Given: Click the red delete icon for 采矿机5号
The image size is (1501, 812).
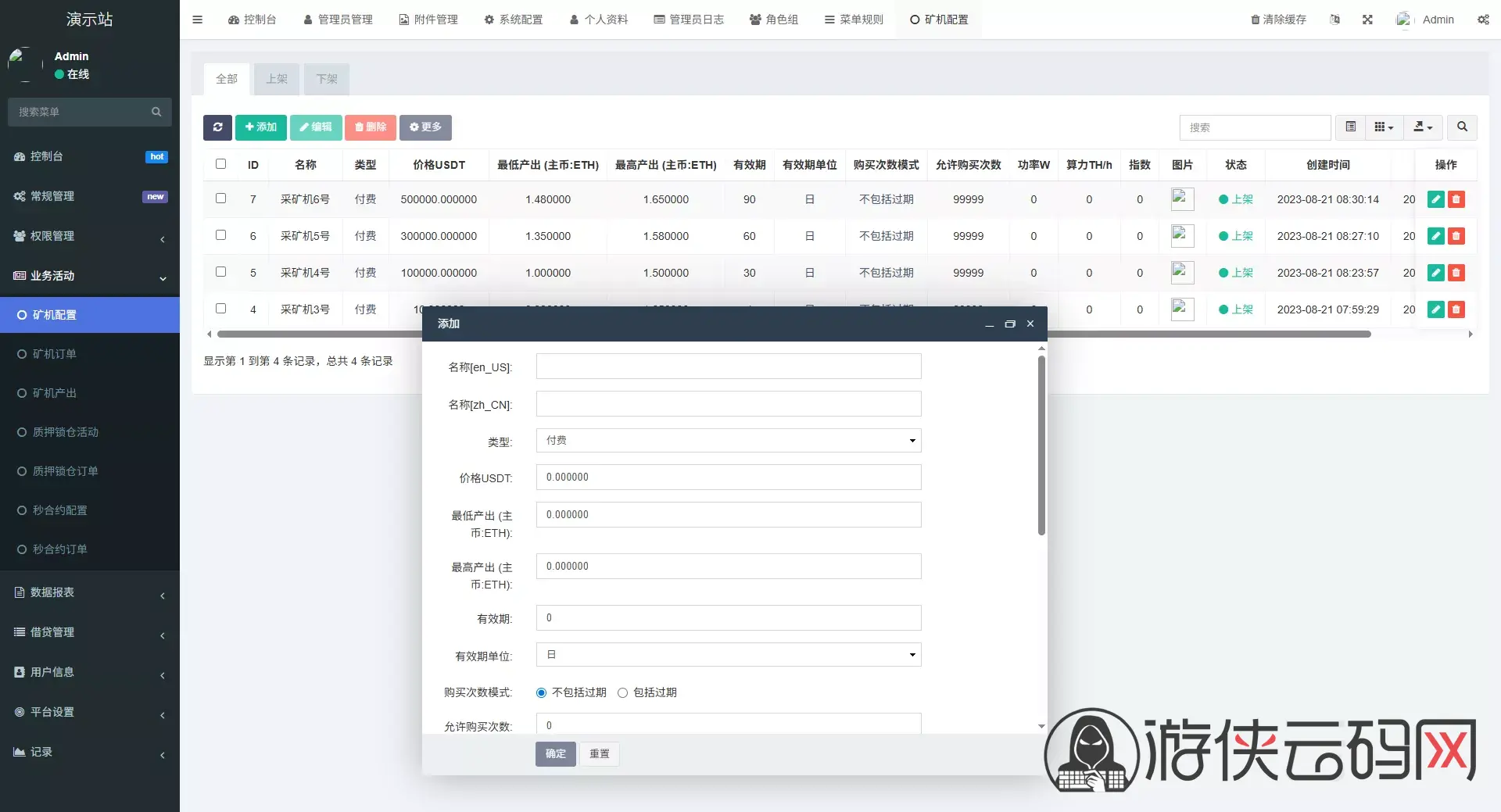Looking at the screenshot, I should (x=1456, y=236).
